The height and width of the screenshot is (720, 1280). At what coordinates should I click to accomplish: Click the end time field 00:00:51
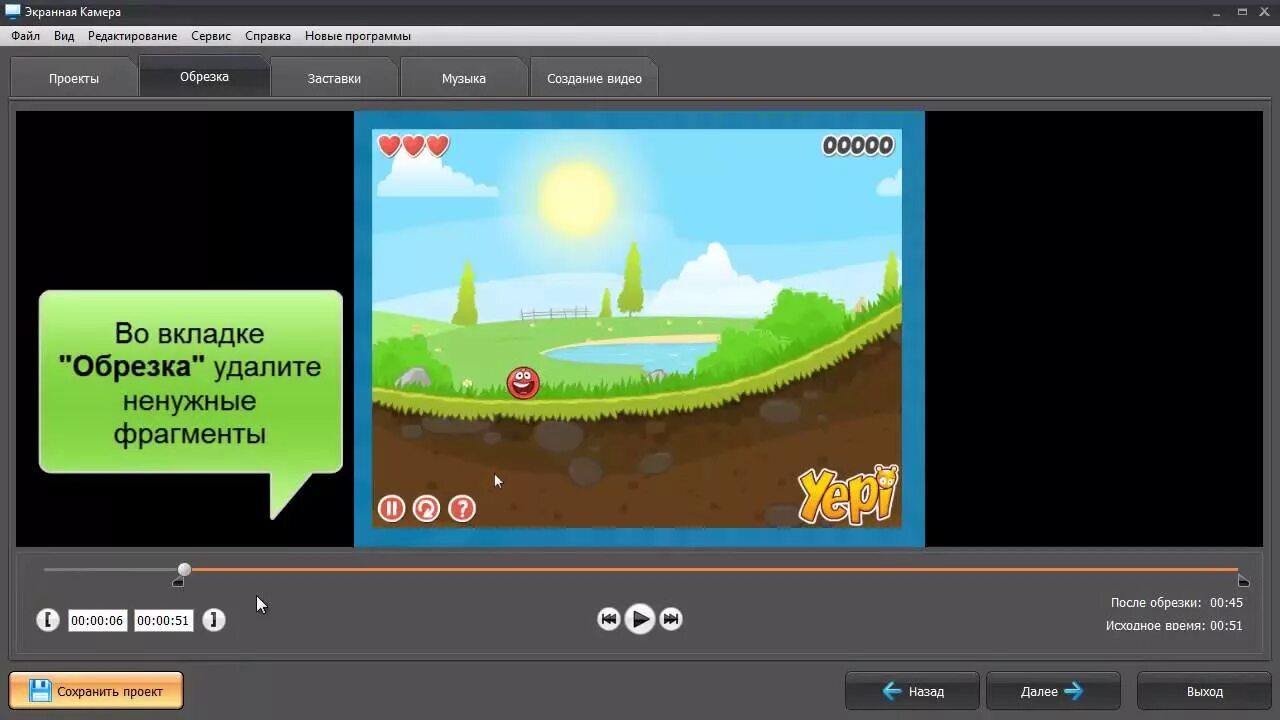click(x=163, y=620)
